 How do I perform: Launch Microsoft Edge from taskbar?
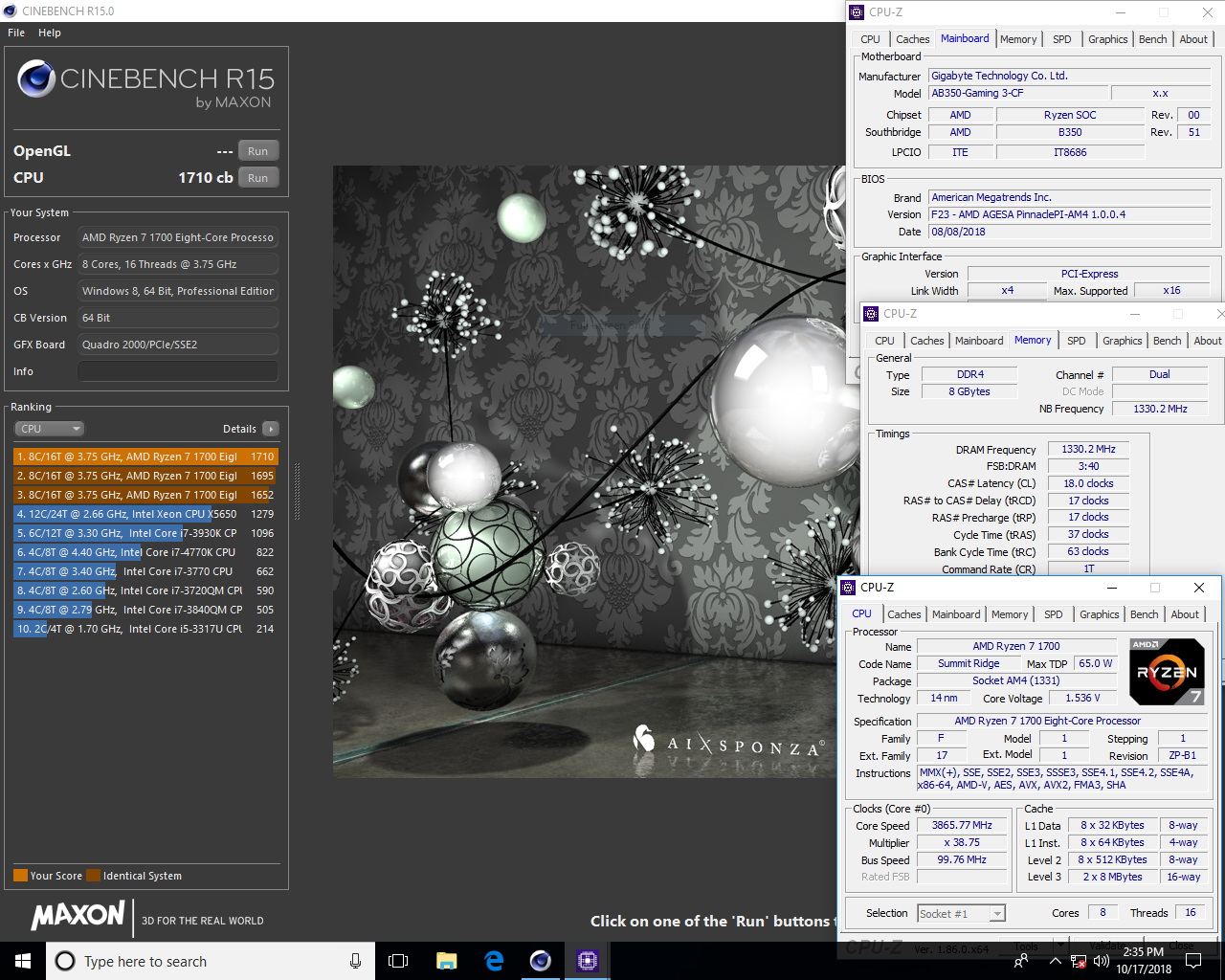494,961
